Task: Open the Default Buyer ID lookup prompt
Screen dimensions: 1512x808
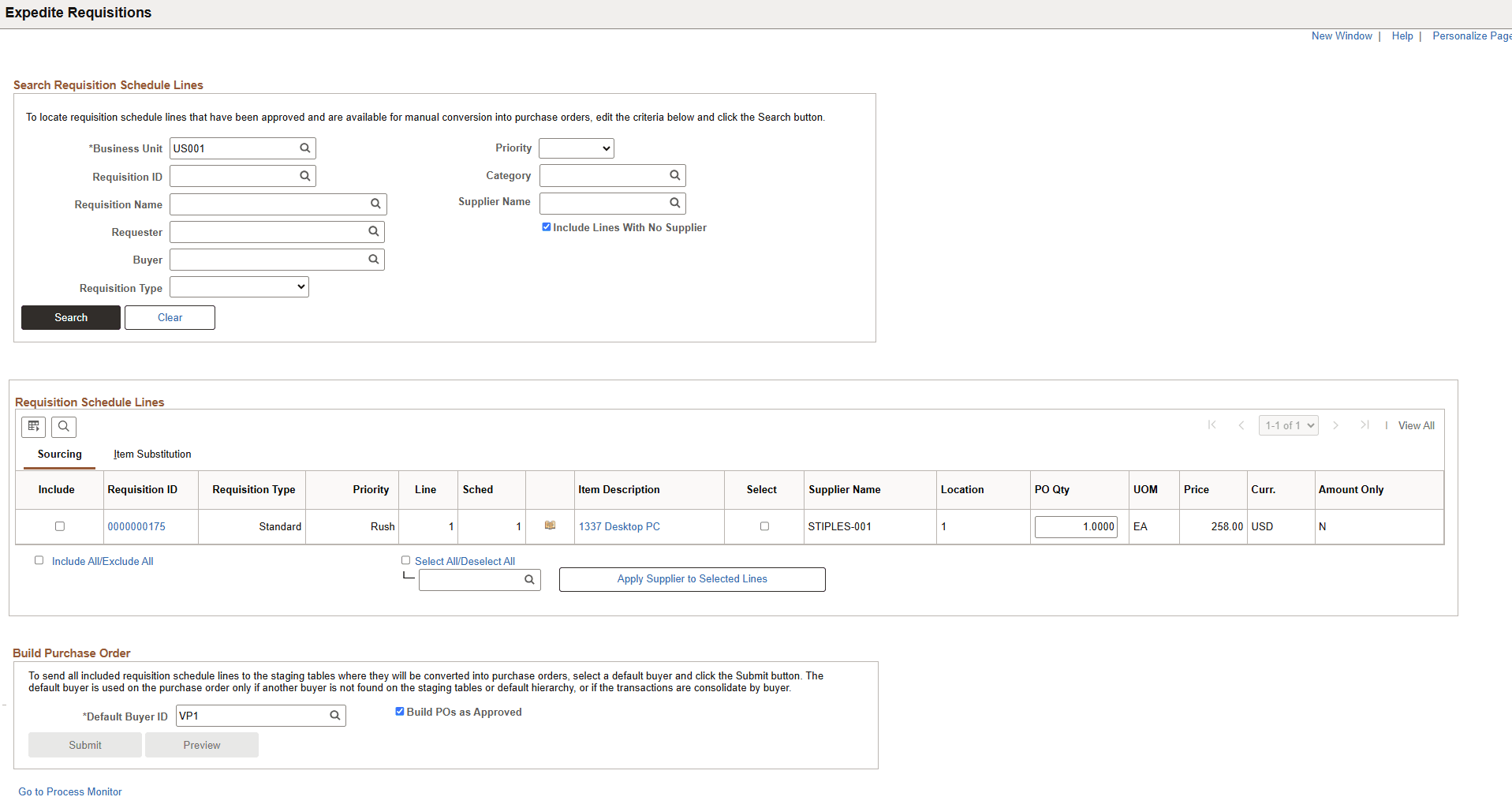Action: pos(335,716)
